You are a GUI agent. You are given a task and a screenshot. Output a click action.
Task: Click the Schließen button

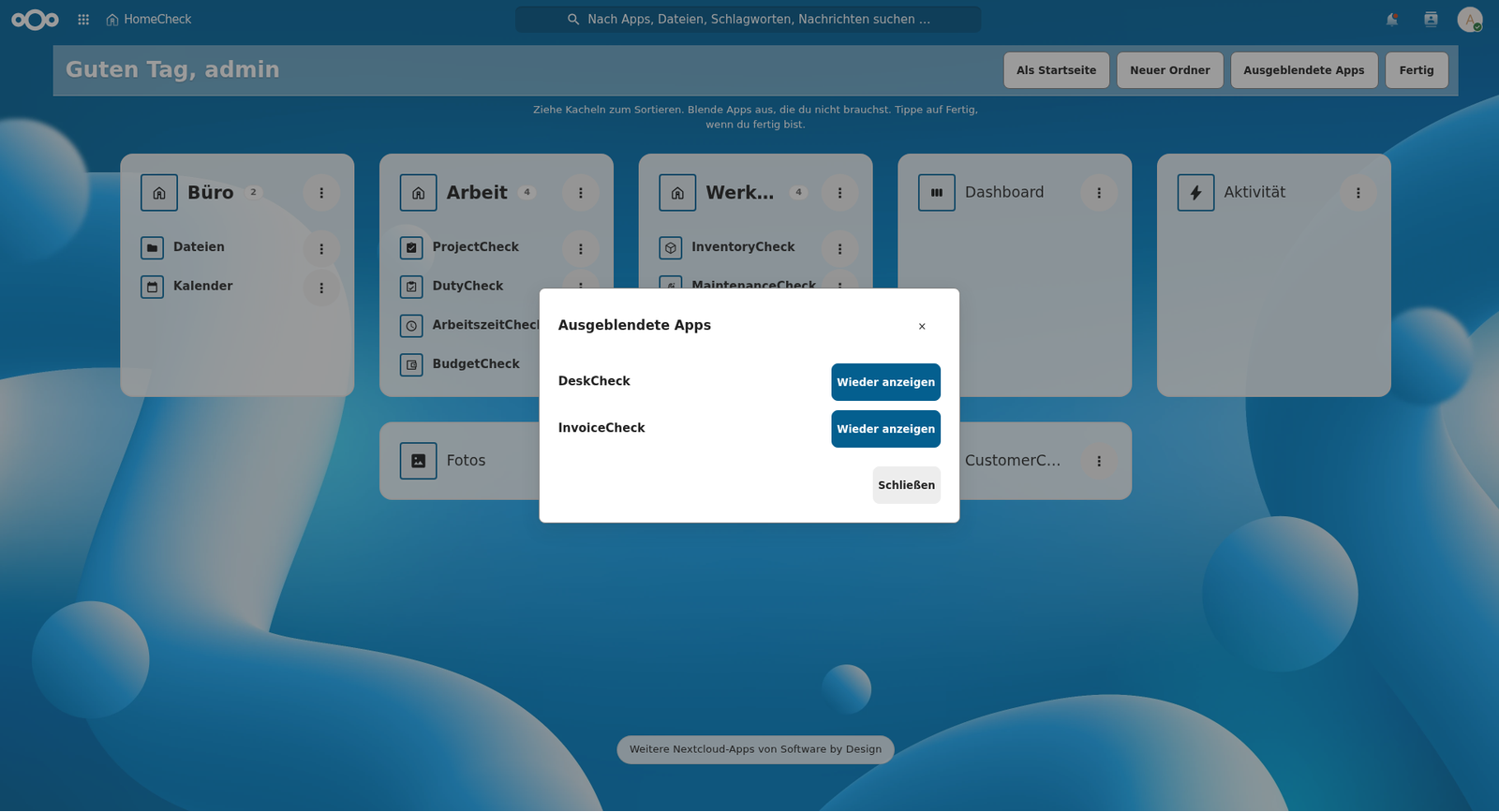(x=907, y=485)
